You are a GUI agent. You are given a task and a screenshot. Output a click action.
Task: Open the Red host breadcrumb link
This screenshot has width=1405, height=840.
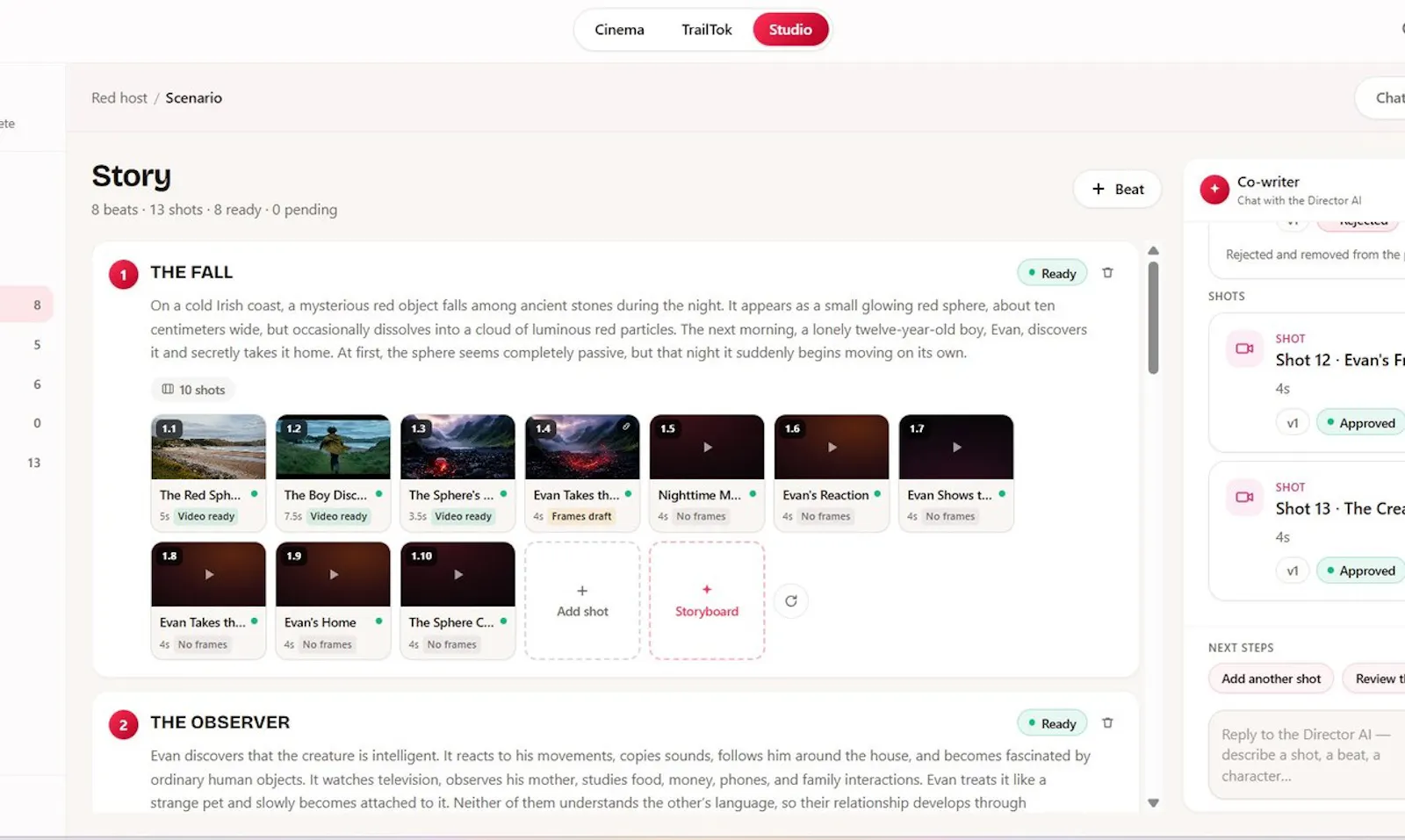tap(119, 97)
